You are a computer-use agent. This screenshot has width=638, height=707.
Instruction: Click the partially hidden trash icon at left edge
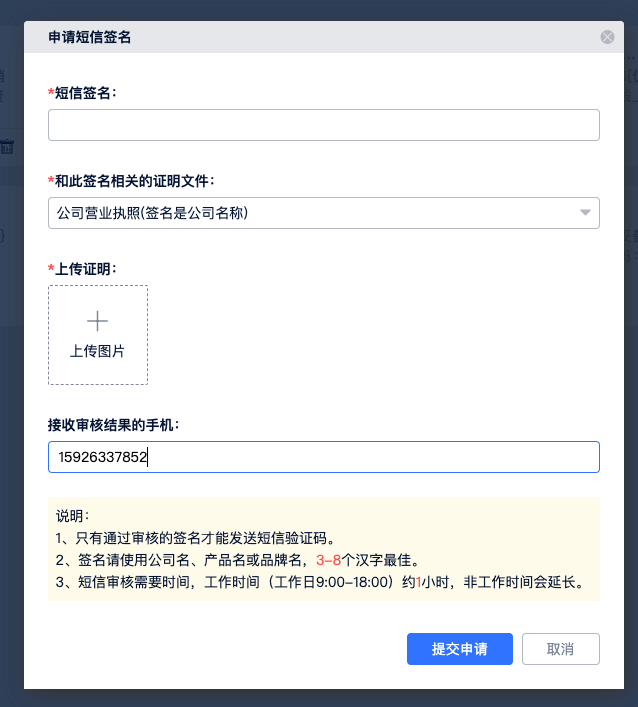click(7, 147)
